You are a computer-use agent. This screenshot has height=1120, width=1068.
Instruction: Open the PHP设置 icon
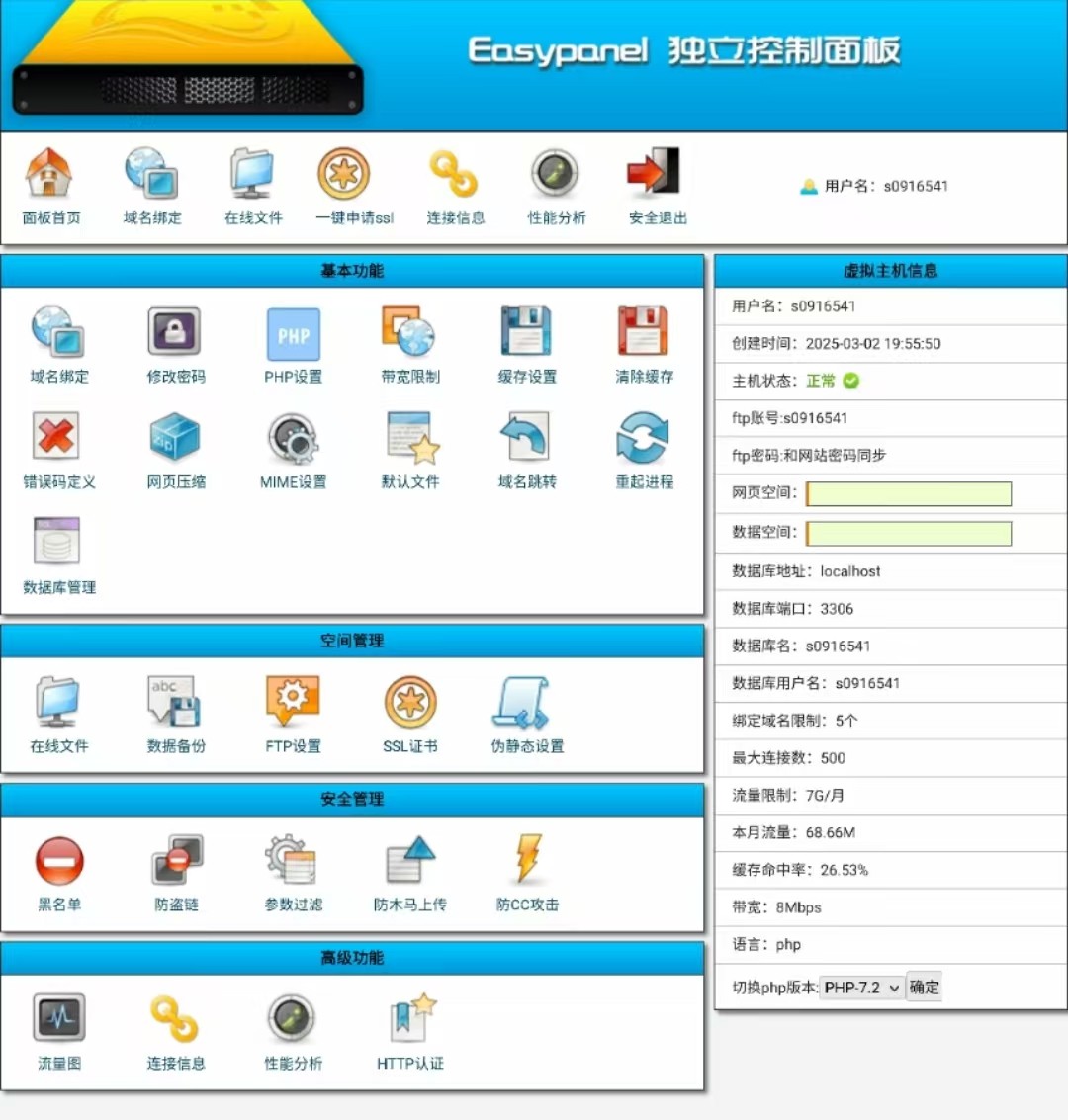click(293, 345)
